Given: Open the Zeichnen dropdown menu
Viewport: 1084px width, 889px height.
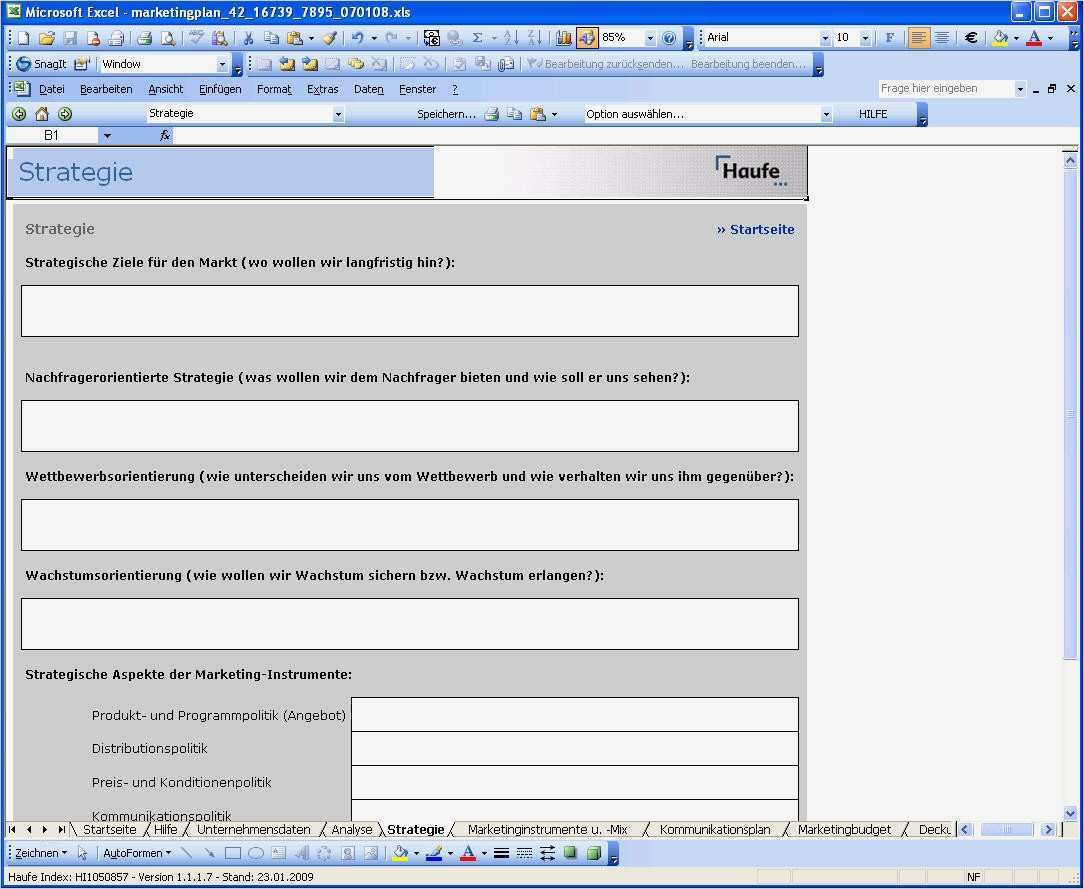Looking at the screenshot, I should (x=41, y=854).
